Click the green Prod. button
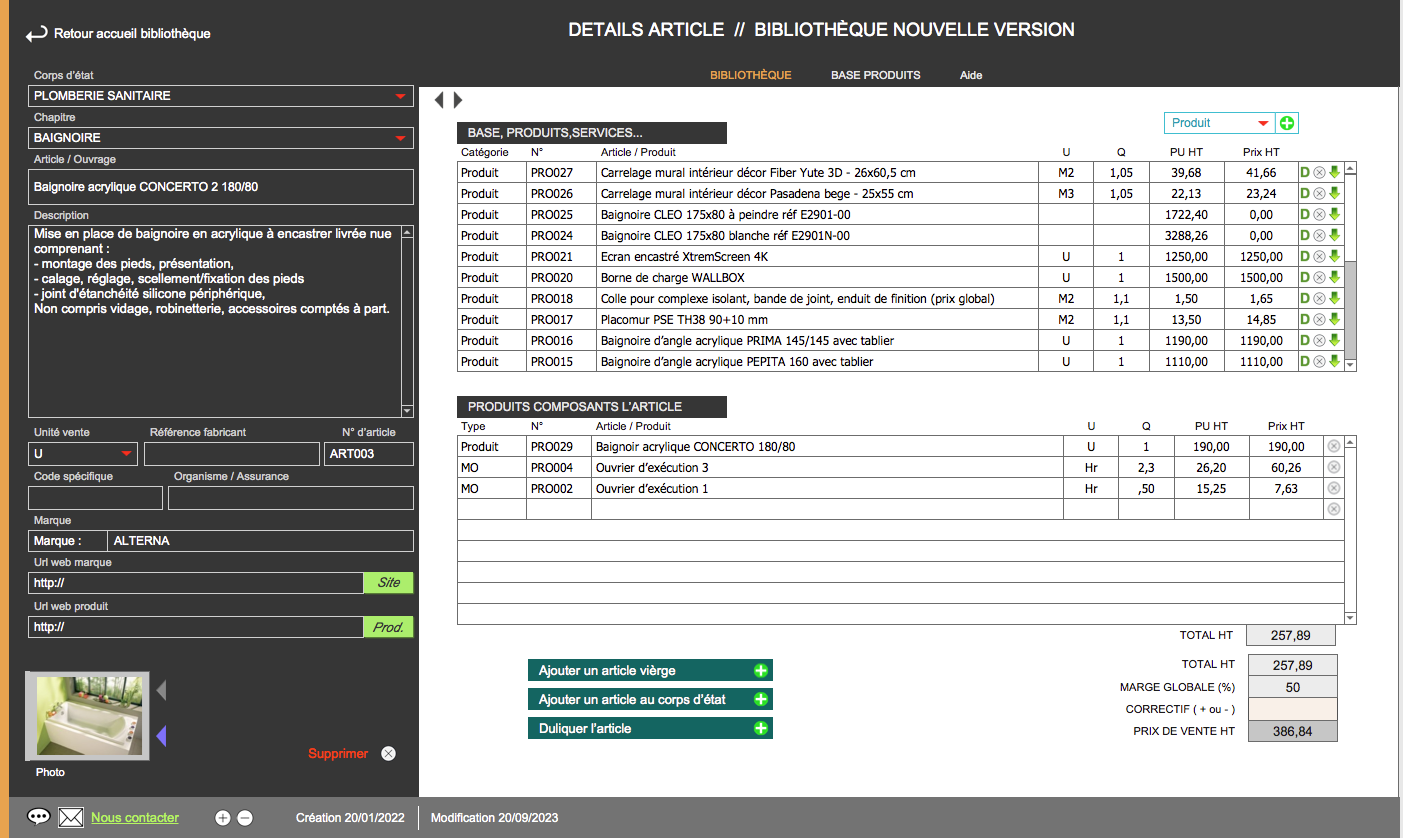This screenshot has height=838, width=1403. point(388,627)
